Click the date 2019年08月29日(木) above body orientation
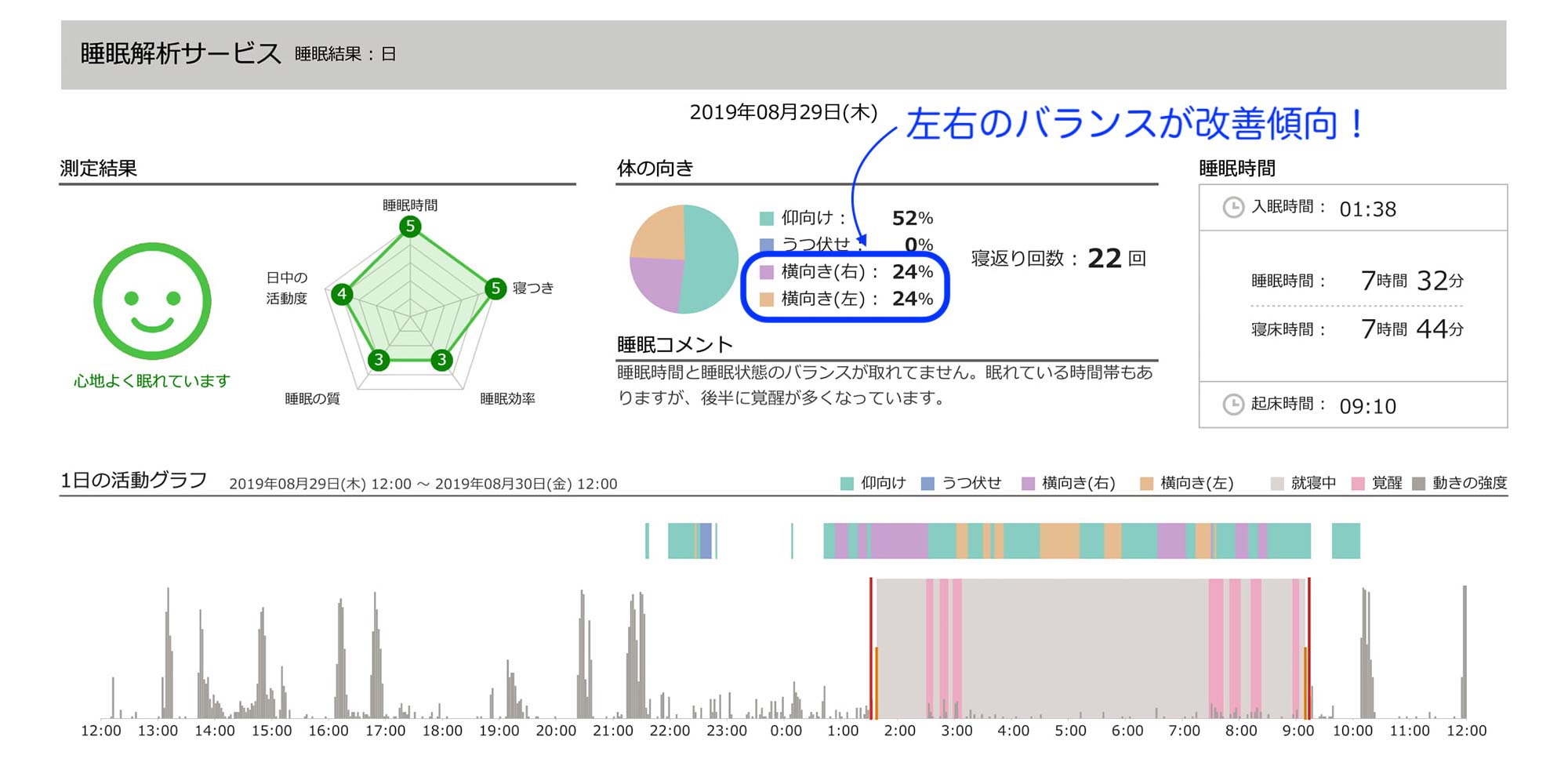 click(x=783, y=112)
